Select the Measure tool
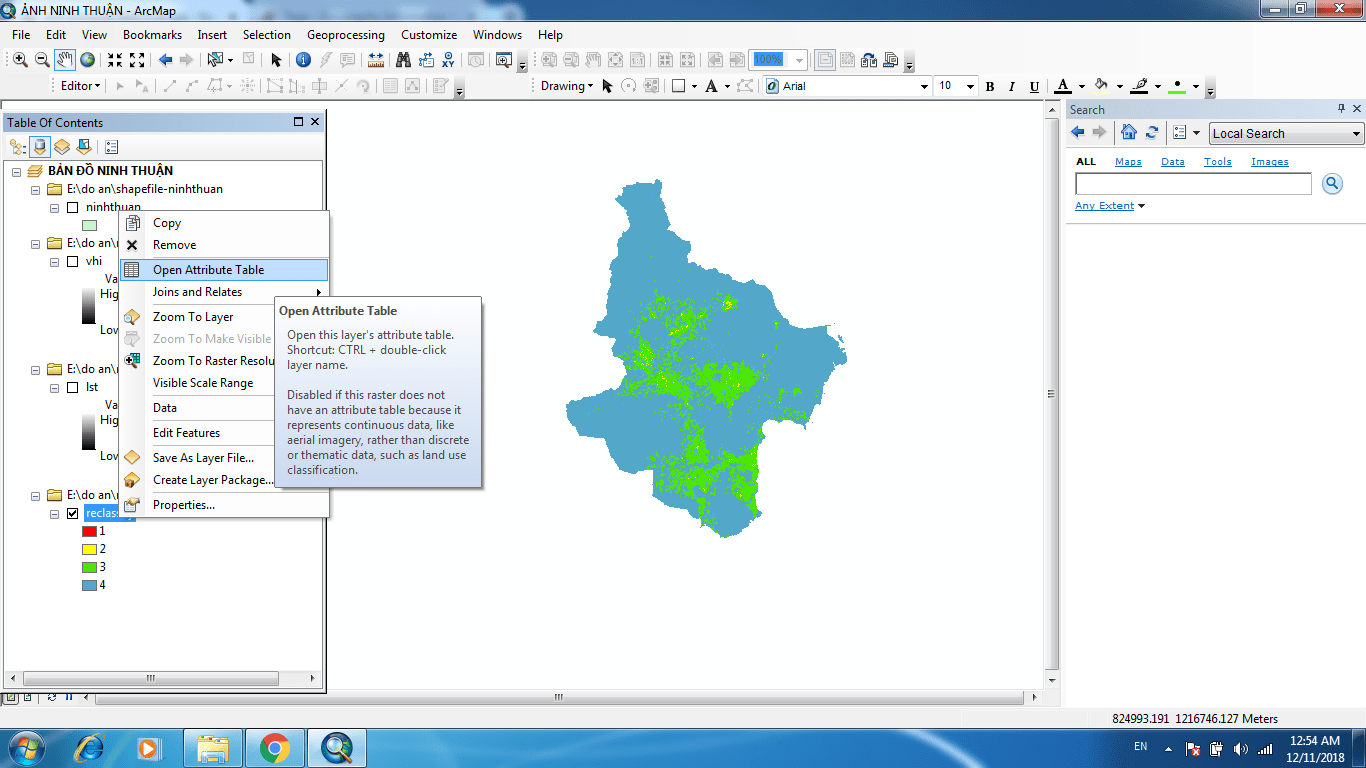Image resolution: width=1366 pixels, height=768 pixels. [377, 59]
